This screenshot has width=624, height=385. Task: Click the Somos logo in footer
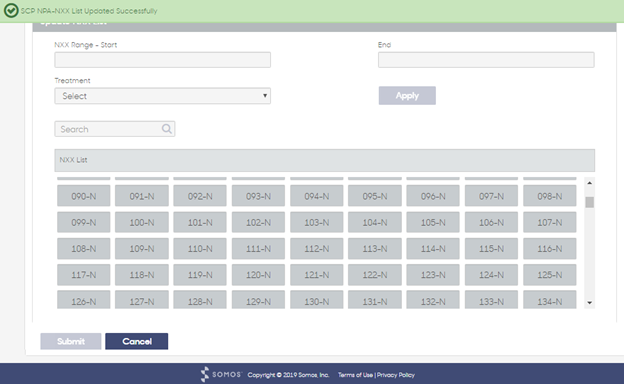pyautogui.click(x=221, y=374)
